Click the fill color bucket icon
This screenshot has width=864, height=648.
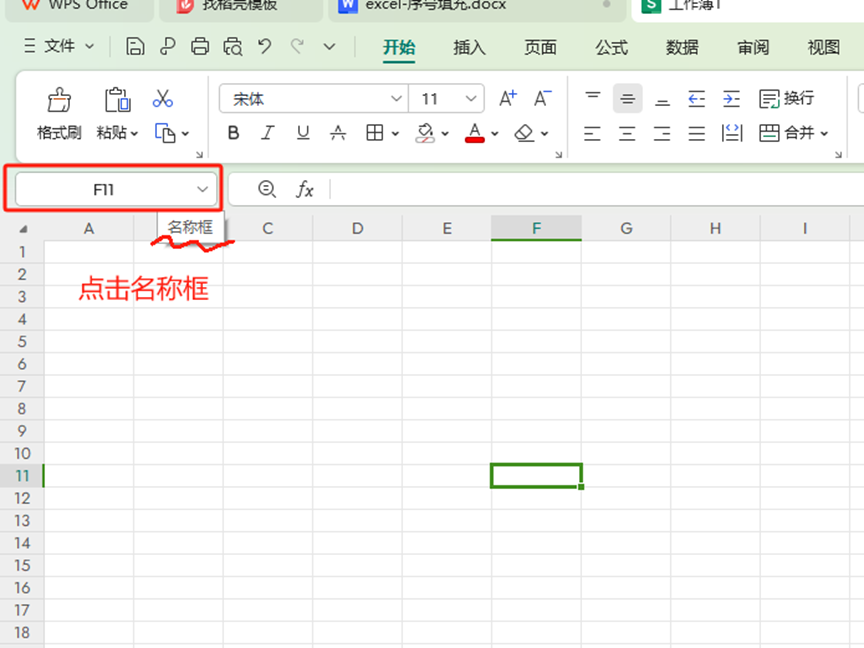pyautogui.click(x=425, y=133)
